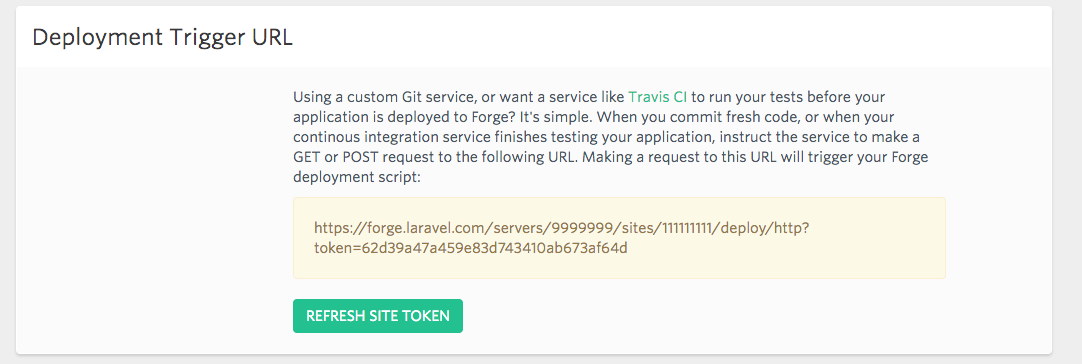Viewport: 1082px width, 364px height.
Task: Click the phrase trigger your Forge
Action: coord(873,157)
